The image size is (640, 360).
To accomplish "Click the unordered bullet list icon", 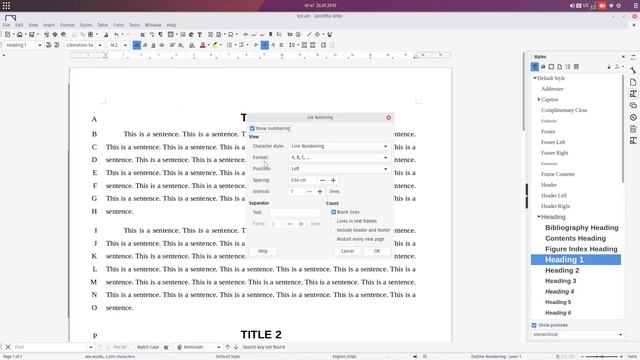I will coord(229,45).
